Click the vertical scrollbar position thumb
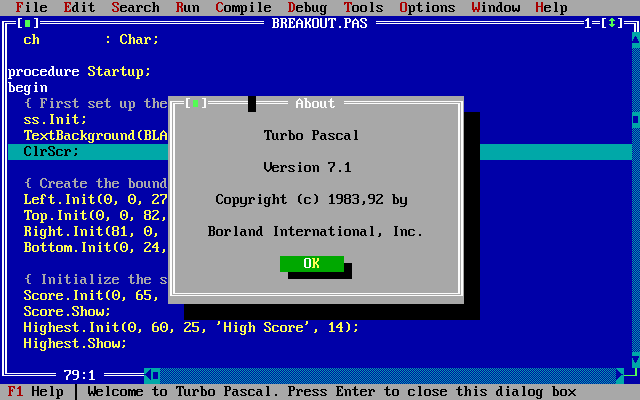Viewport: 640px width, 400px height. [x=636, y=120]
